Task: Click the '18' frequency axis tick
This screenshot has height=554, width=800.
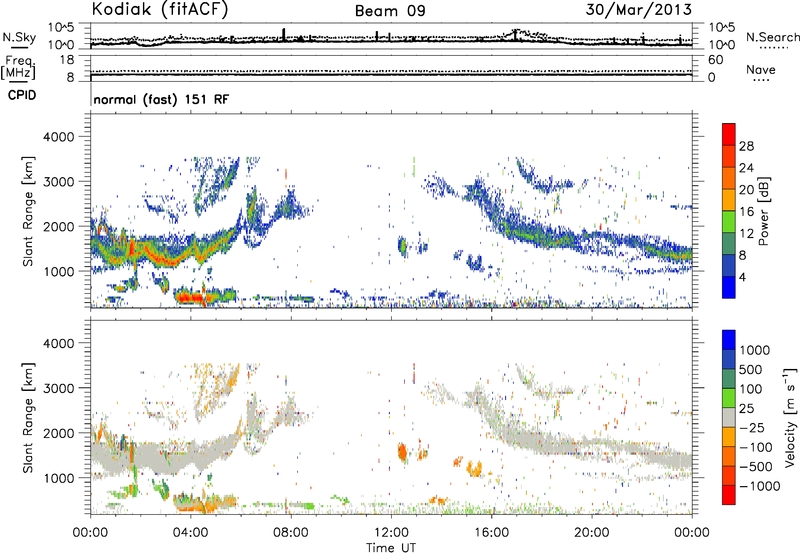Action: [x=67, y=60]
